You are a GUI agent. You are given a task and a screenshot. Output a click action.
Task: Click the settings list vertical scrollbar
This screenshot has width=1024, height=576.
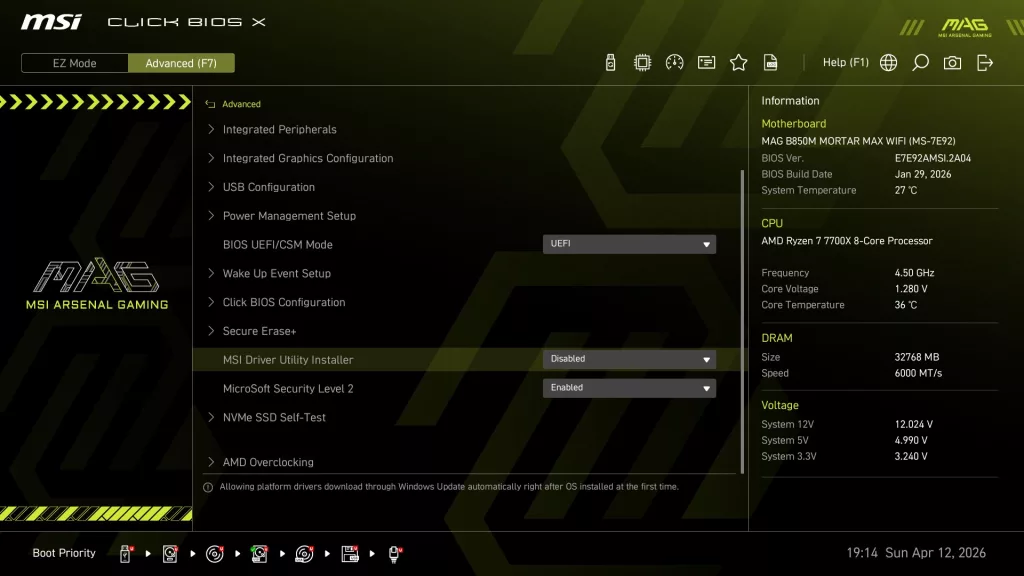743,321
